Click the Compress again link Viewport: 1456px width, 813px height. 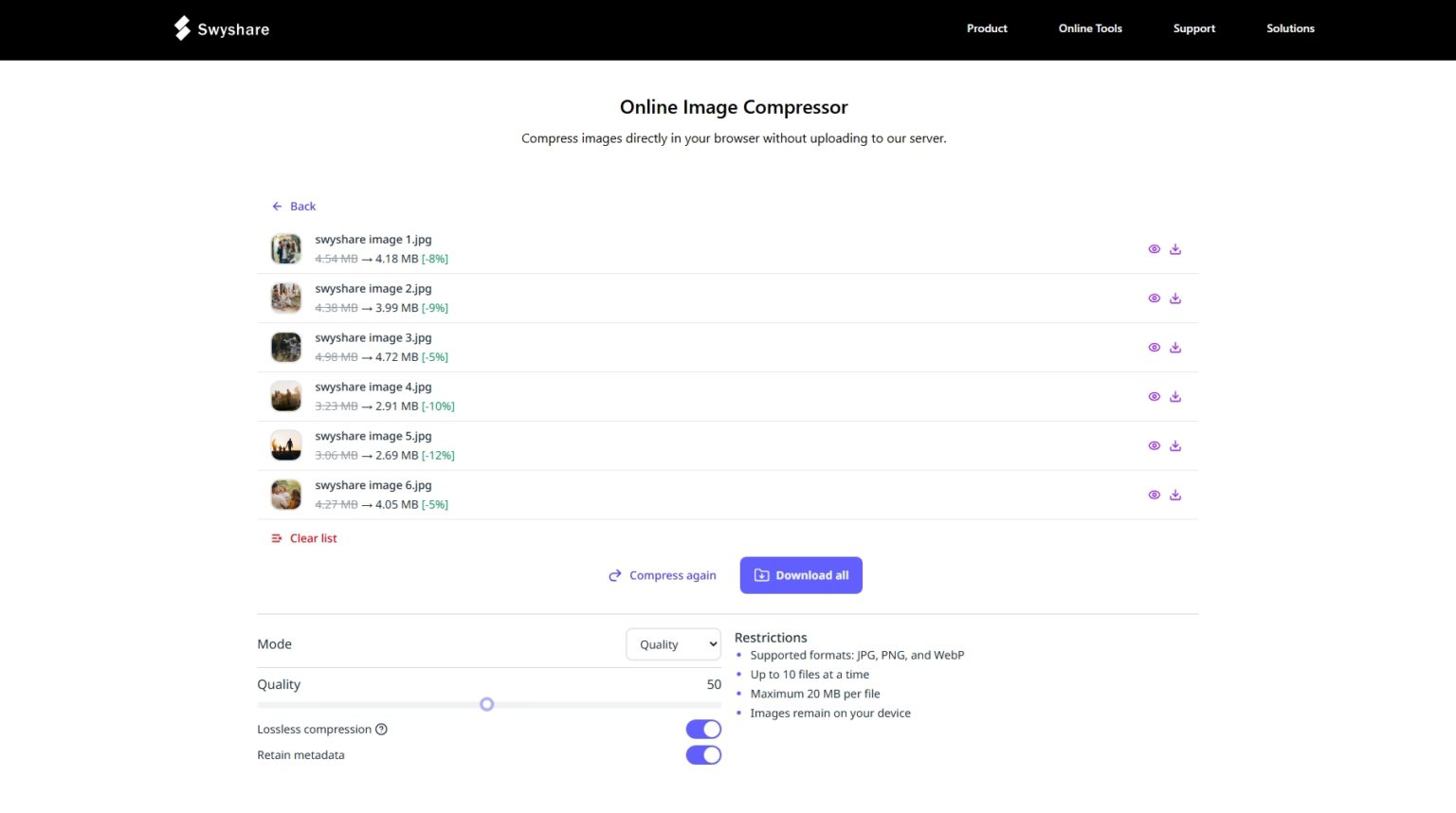click(662, 575)
